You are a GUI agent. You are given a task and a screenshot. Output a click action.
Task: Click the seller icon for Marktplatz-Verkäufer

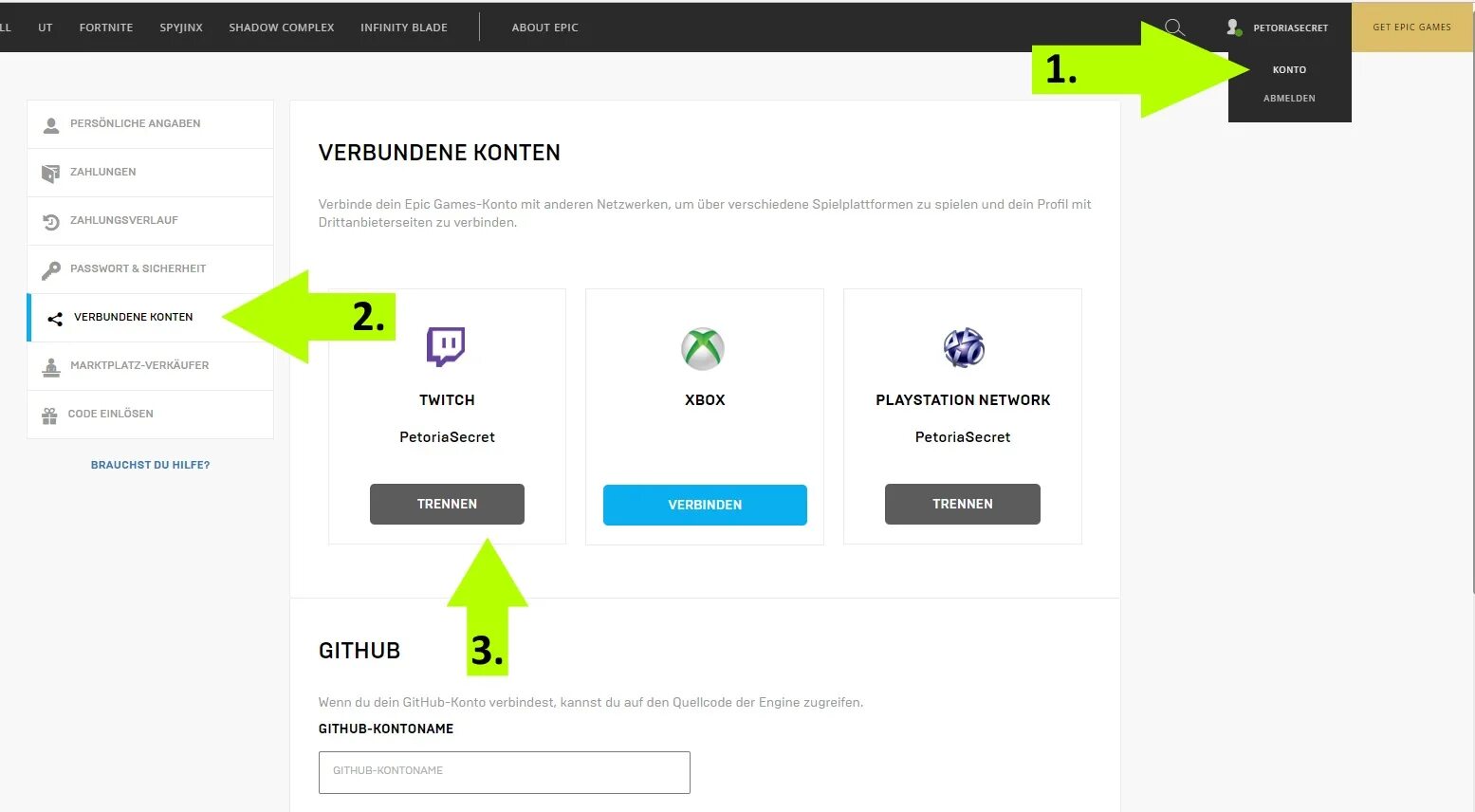(51, 366)
